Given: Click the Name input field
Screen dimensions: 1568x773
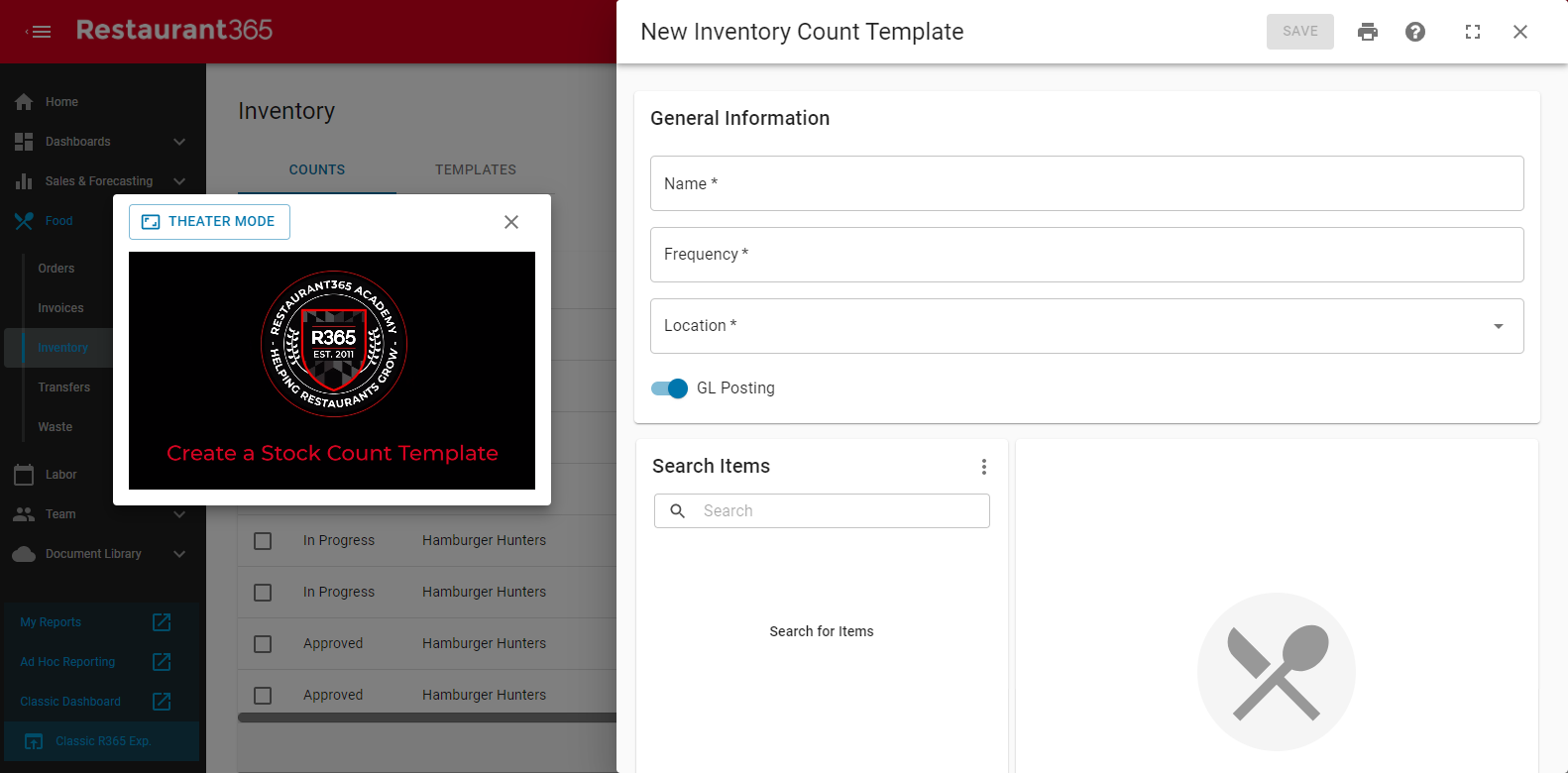Looking at the screenshot, I should click(x=1087, y=183).
